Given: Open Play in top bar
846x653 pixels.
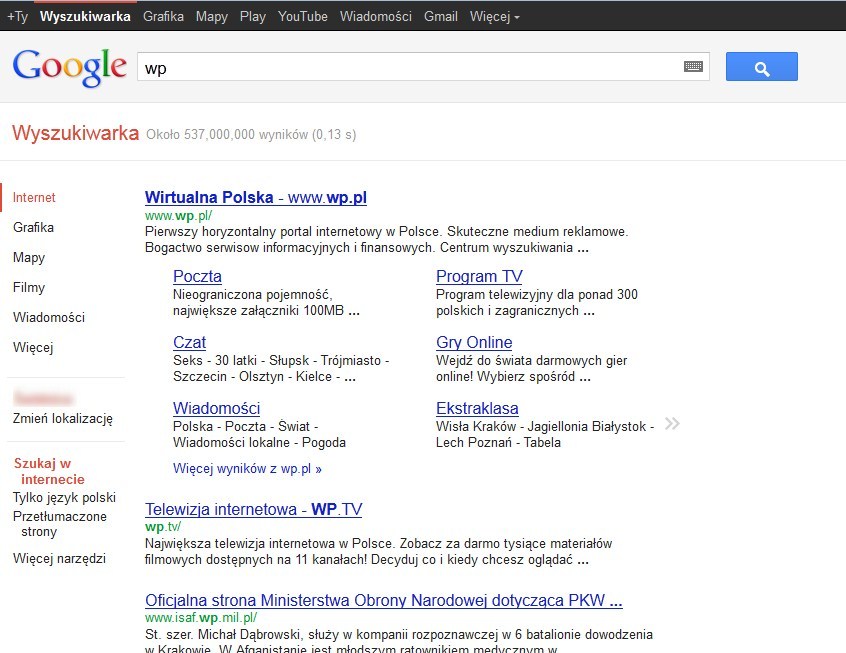Looking at the screenshot, I should 253,17.
